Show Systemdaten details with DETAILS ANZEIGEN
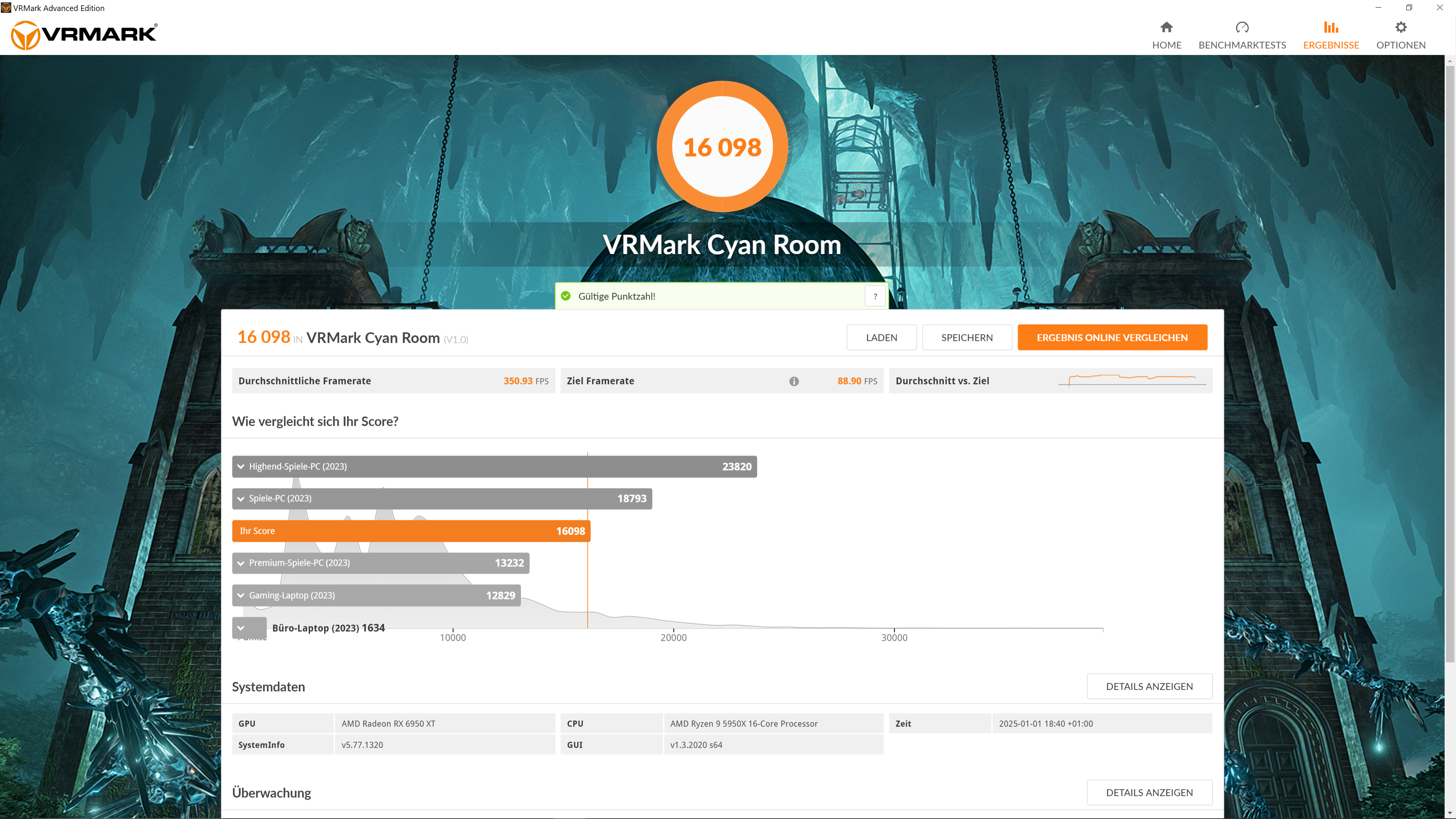This screenshot has width=1456, height=819. click(1148, 686)
